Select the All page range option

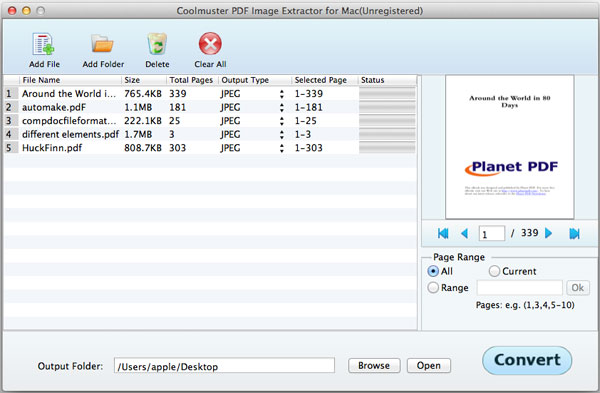[433, 271]
